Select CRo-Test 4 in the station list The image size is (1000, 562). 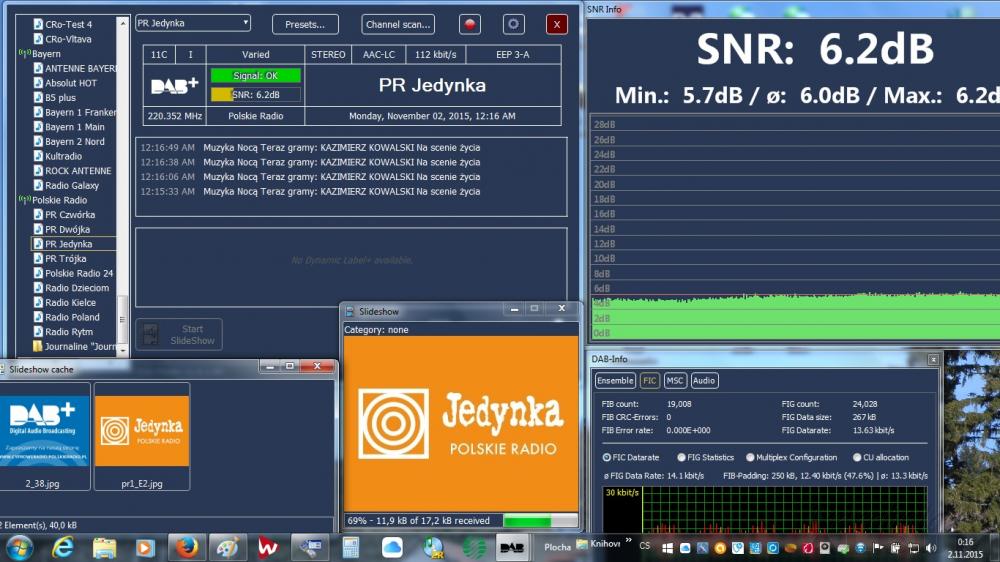pyautogui.click(x=68, y=24)
